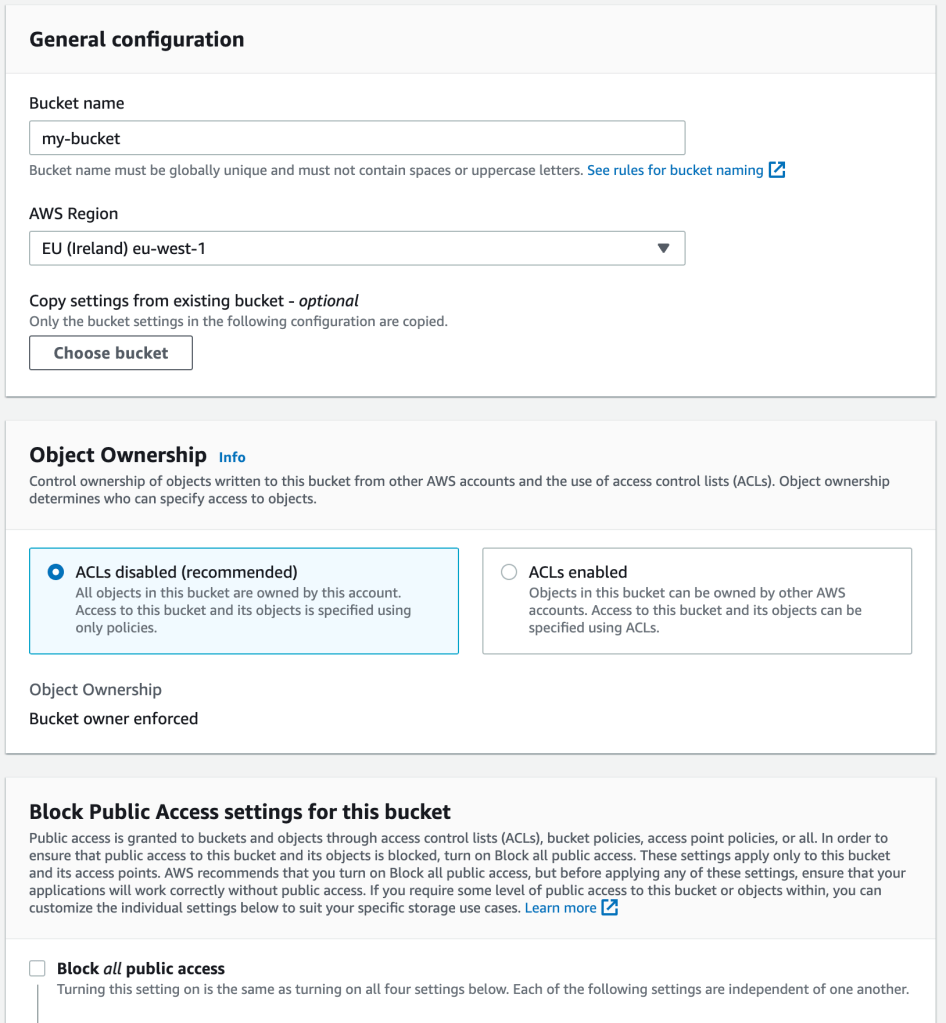Click the 'Block all public access' label text

[141, 968]
